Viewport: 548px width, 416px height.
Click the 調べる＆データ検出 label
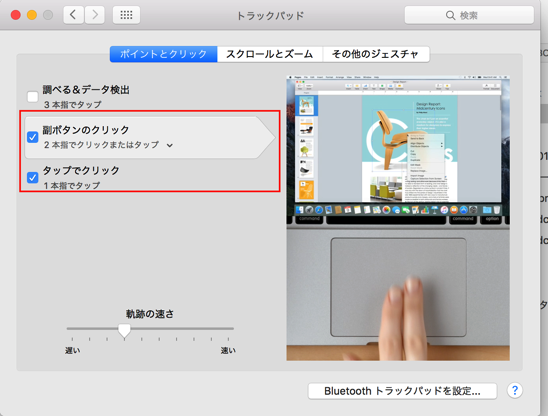coord(86,90)
